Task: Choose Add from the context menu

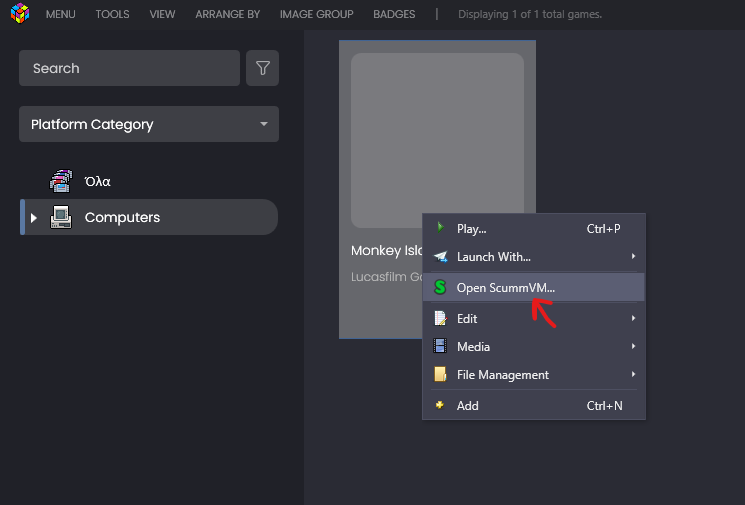Action: click(468, 405)
